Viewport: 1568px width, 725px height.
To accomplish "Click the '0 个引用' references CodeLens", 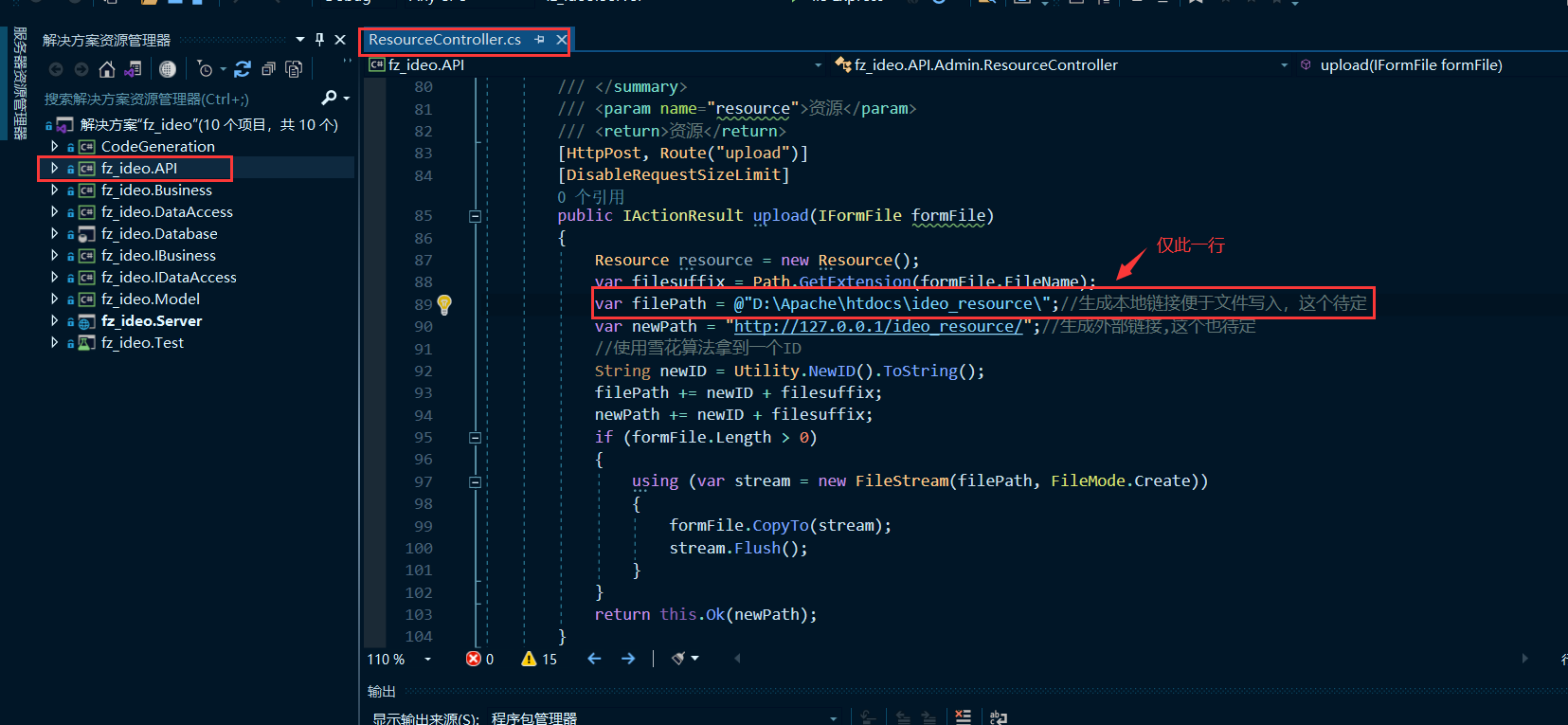I will point(590,197).
